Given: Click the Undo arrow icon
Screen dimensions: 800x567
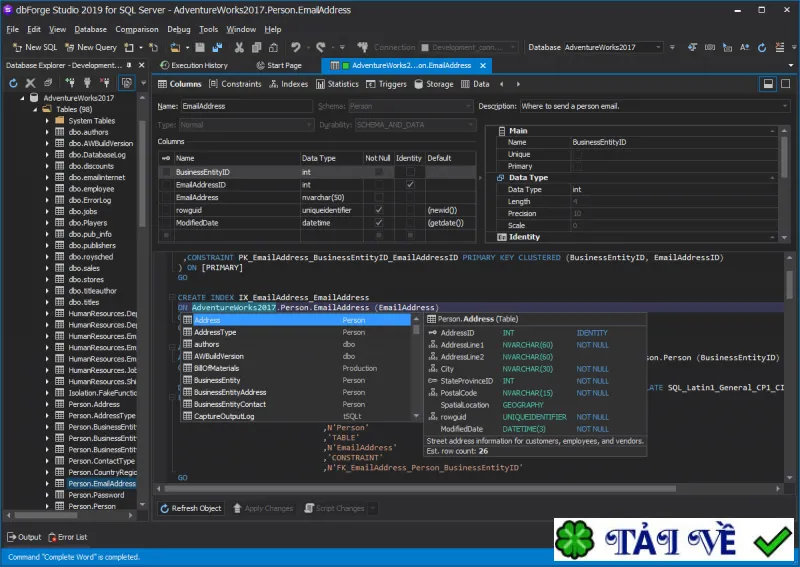Looking at the screenshot, I should 295,47.
